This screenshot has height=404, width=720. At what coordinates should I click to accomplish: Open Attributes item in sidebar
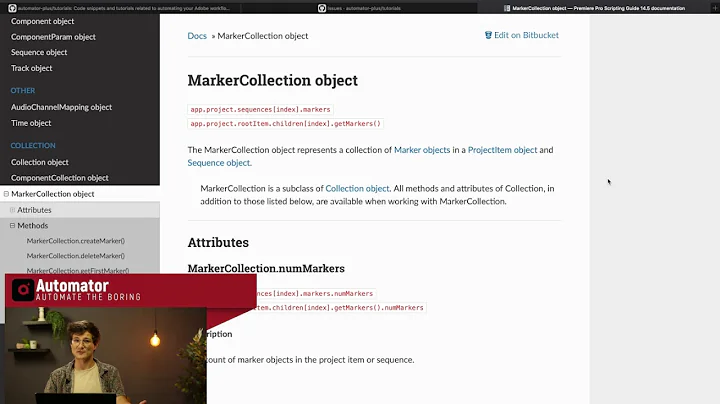point(34,210)
